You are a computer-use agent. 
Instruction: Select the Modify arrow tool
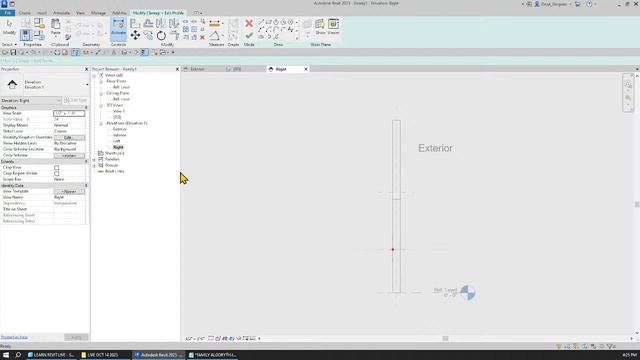pyautogui.click(x=9, y=27)
